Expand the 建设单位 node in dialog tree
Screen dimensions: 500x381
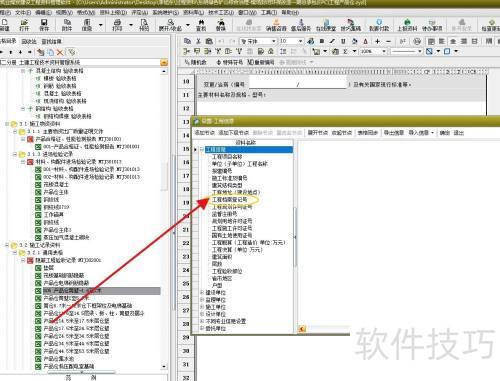point(202,292)
